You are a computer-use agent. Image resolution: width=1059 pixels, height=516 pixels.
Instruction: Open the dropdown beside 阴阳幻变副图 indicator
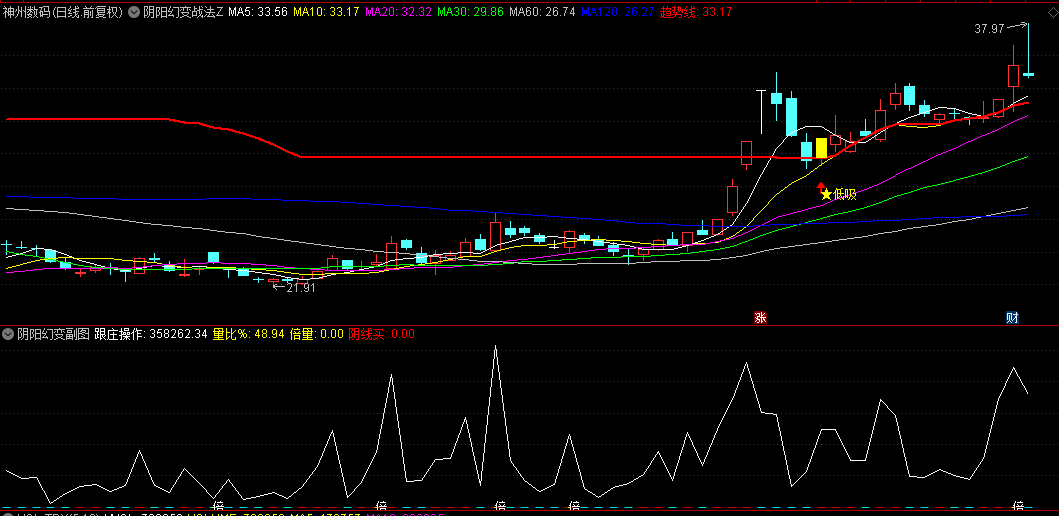pyautogui.click(x=8, y=334)
